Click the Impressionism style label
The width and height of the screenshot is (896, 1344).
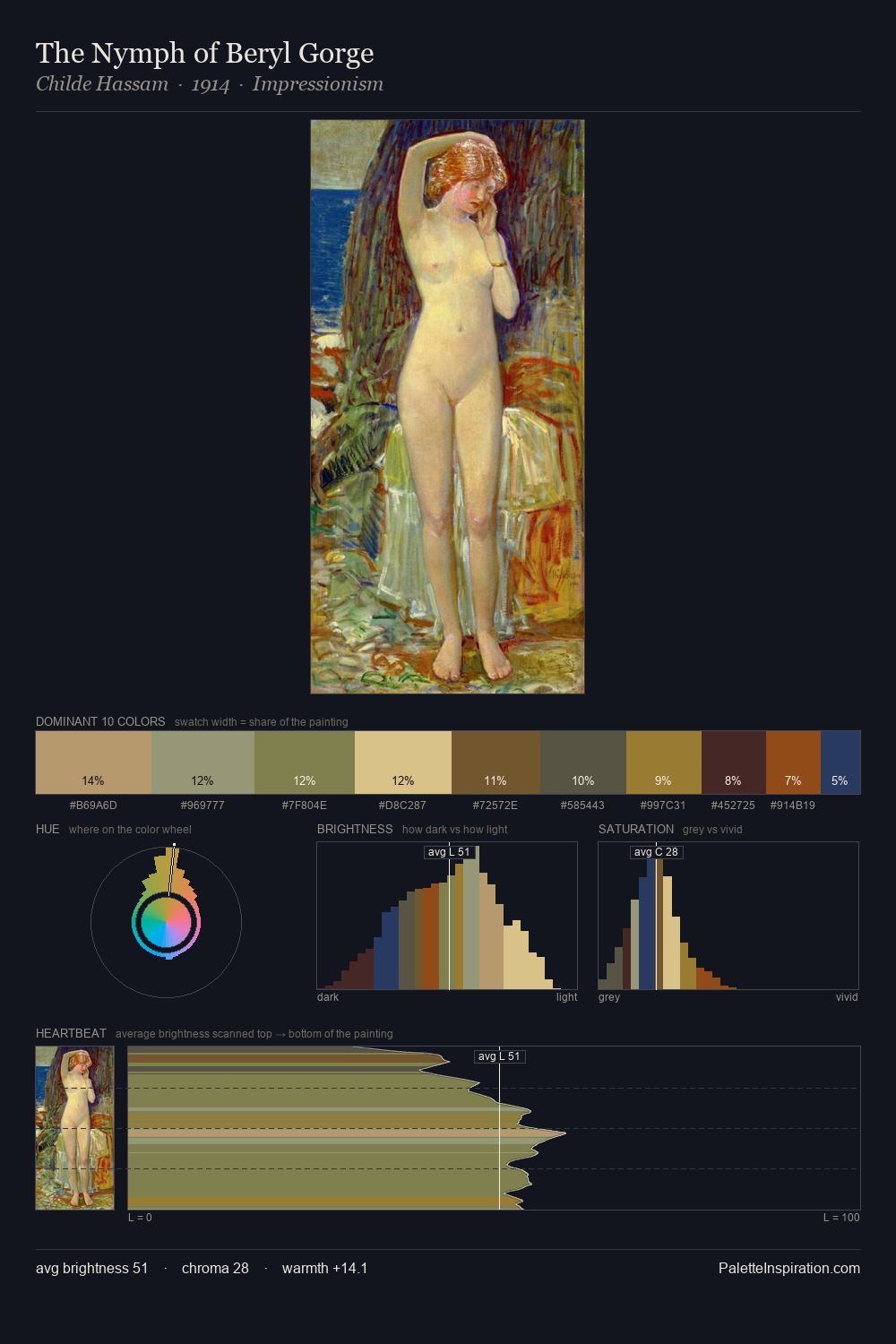point(318,84)
